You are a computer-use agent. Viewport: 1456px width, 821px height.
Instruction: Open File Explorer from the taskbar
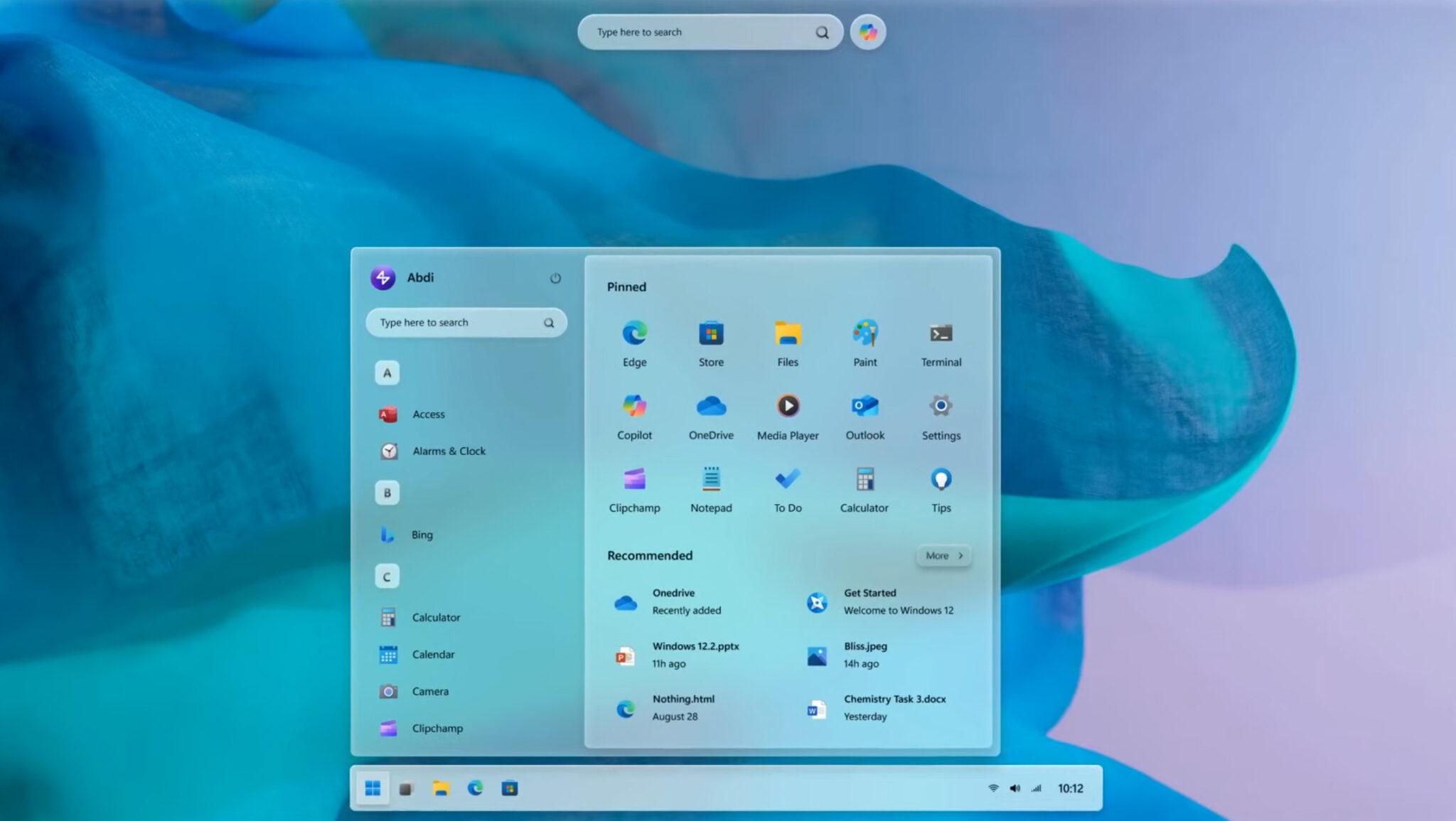click(x=441, y=788)
